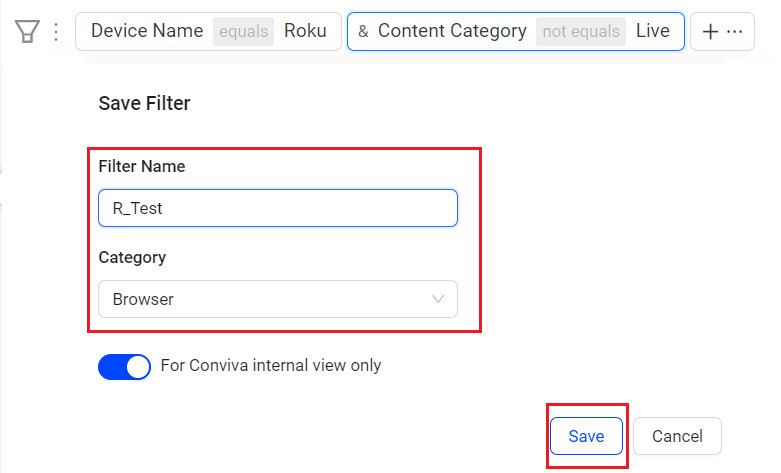Cancel saving the filter
The width and height of the screenshot is (781, 473).
(x=677, y=436)
